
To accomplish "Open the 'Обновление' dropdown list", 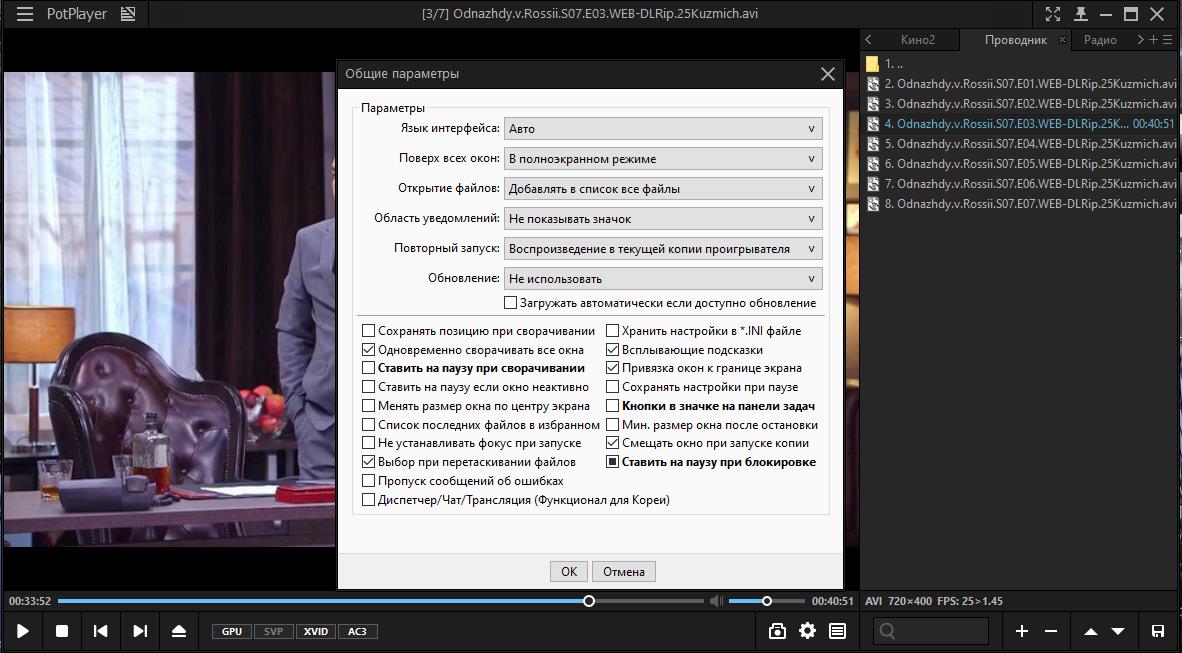I will point(662,279).
